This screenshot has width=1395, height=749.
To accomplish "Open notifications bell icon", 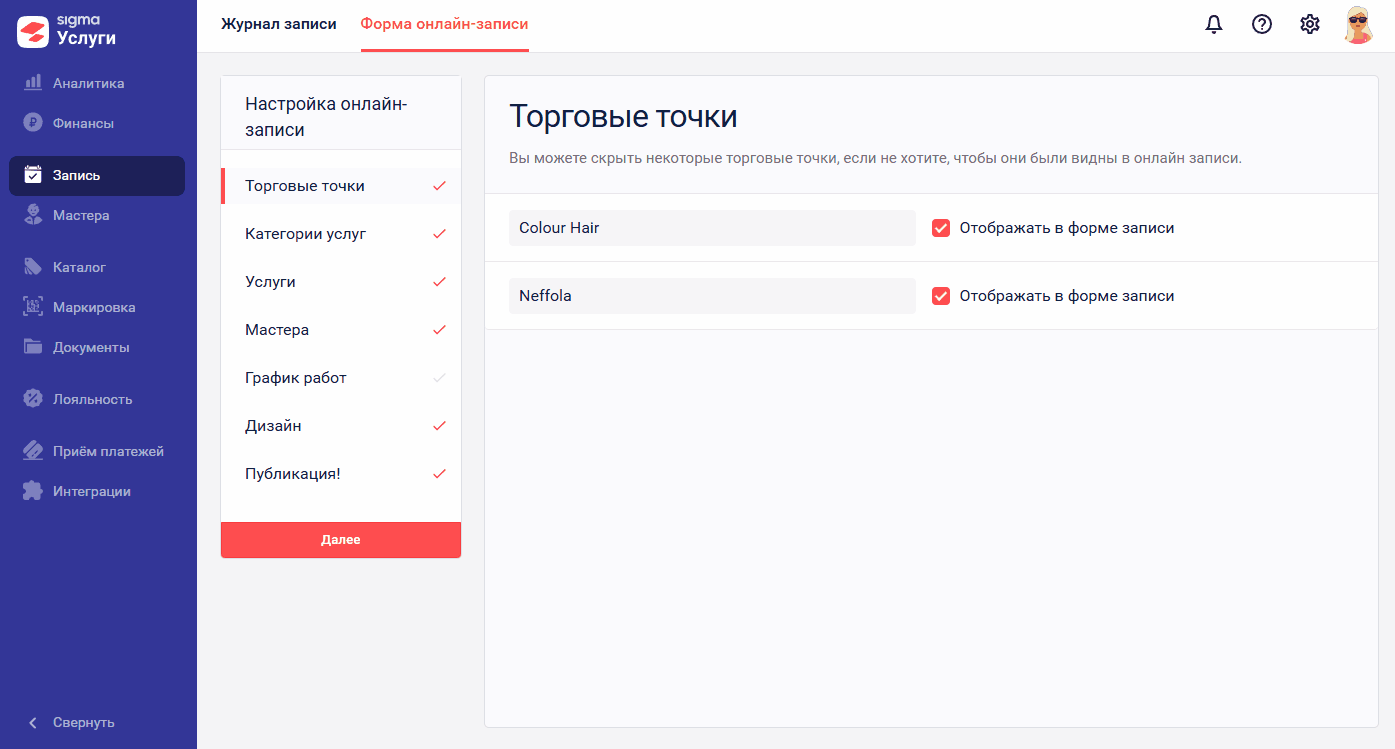I will (1214, 25).
